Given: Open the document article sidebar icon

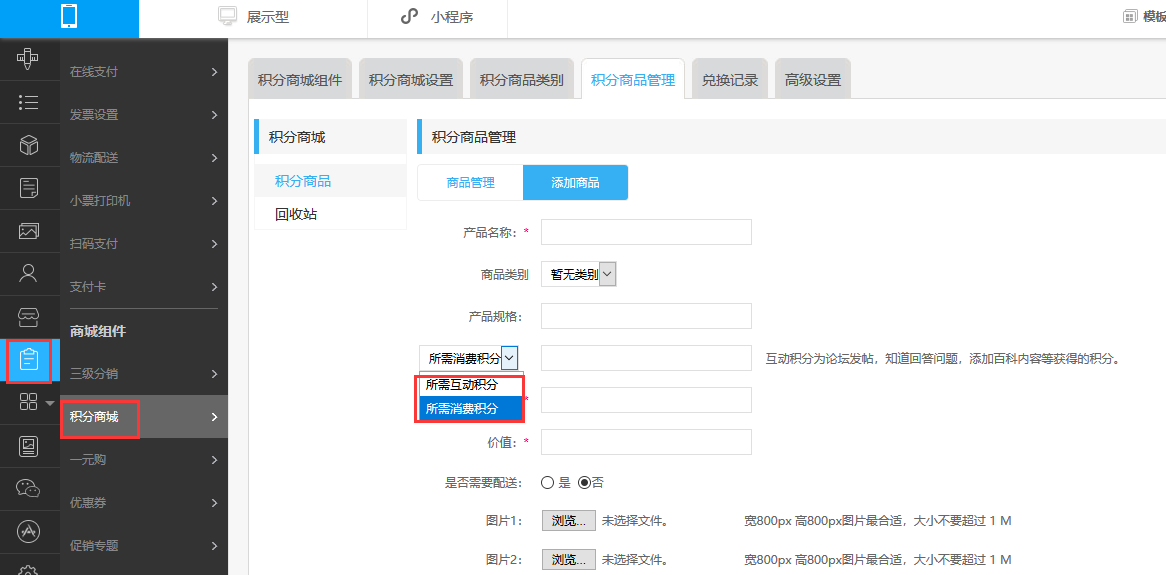Looking at the screenshot, I should 28,188.
